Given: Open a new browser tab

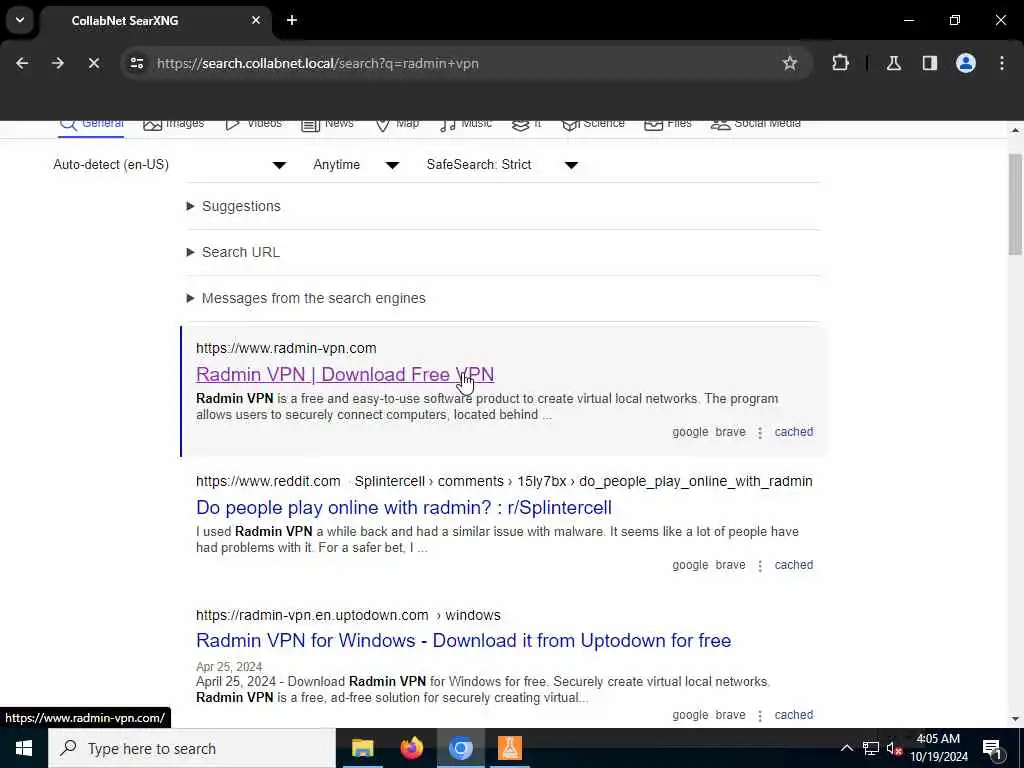Looking at the screenshot, I should point(292,20).
